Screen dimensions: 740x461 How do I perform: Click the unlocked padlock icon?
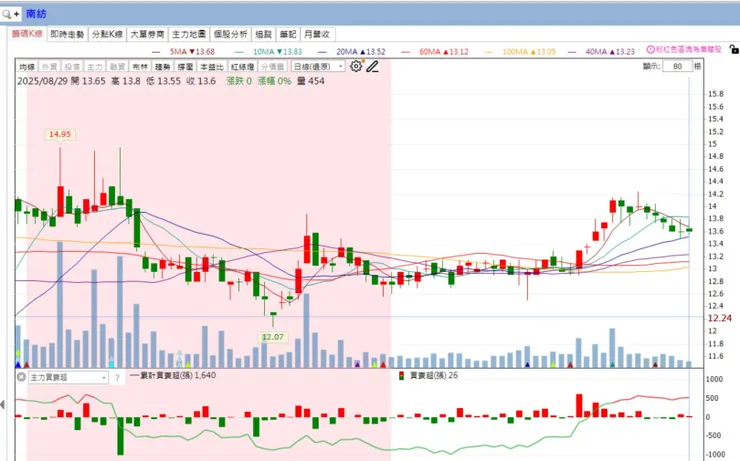734,49
